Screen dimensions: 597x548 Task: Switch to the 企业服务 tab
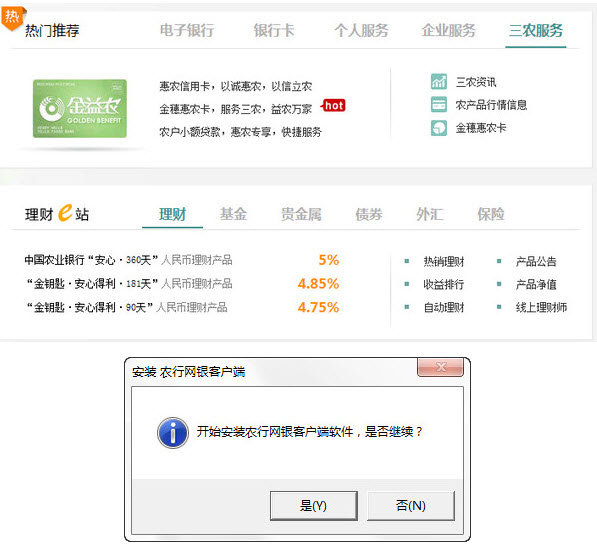(x=449, y=30)
